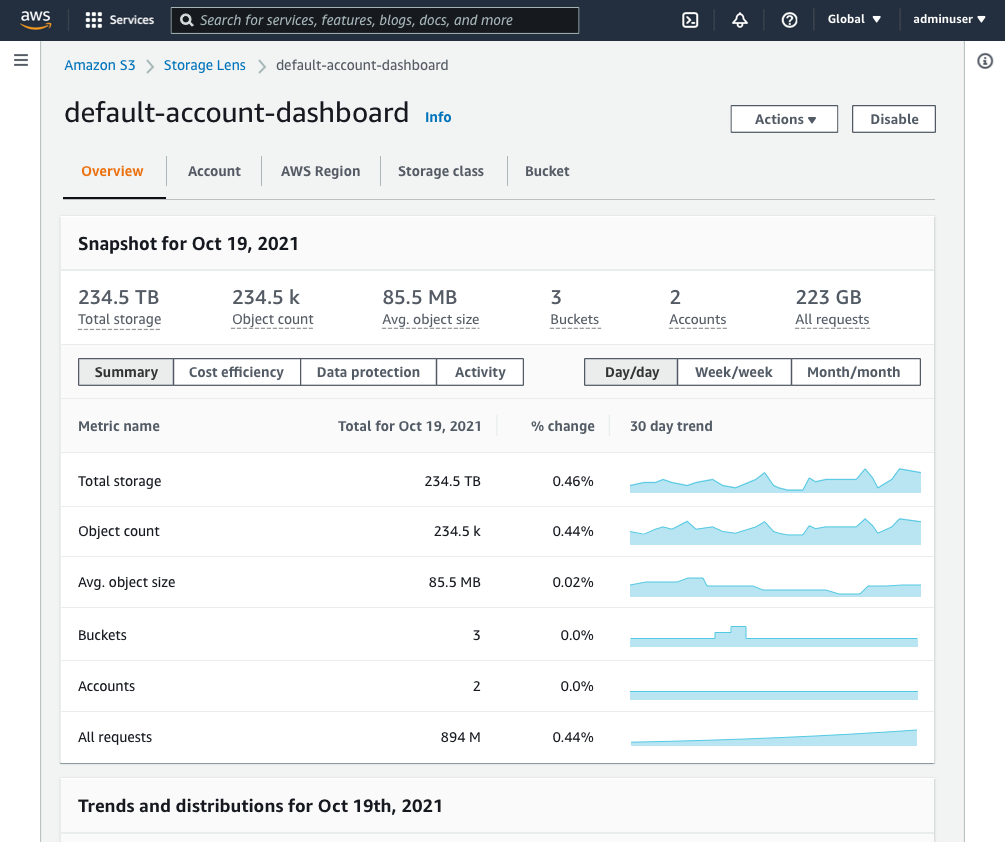Open the info panel icon at right
Viewport: 1005px width, 842px height.
(984, 62)
